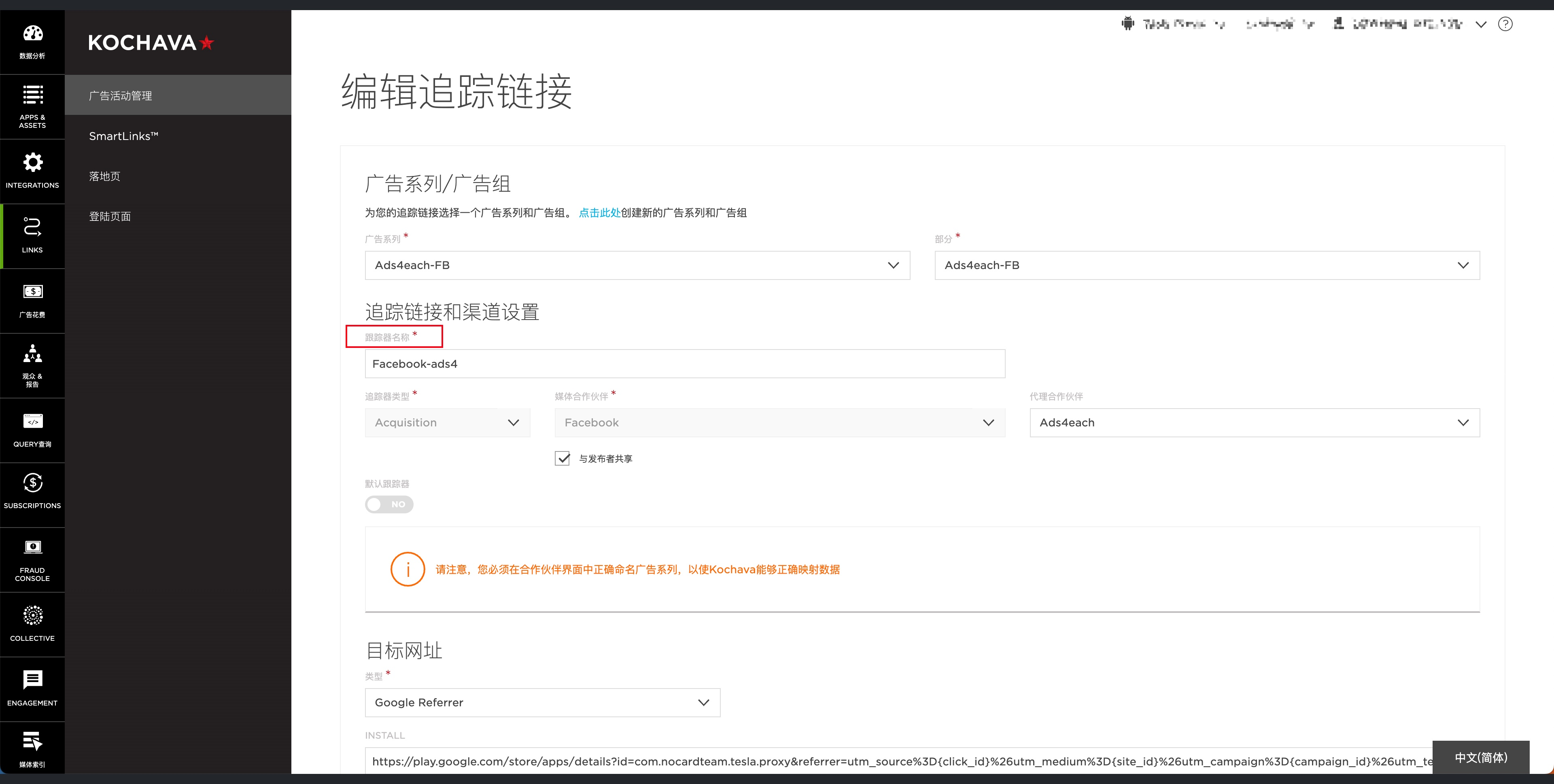
Task: Expand the 部分 Ads4each-FB dropdown
Action: 1207,265
